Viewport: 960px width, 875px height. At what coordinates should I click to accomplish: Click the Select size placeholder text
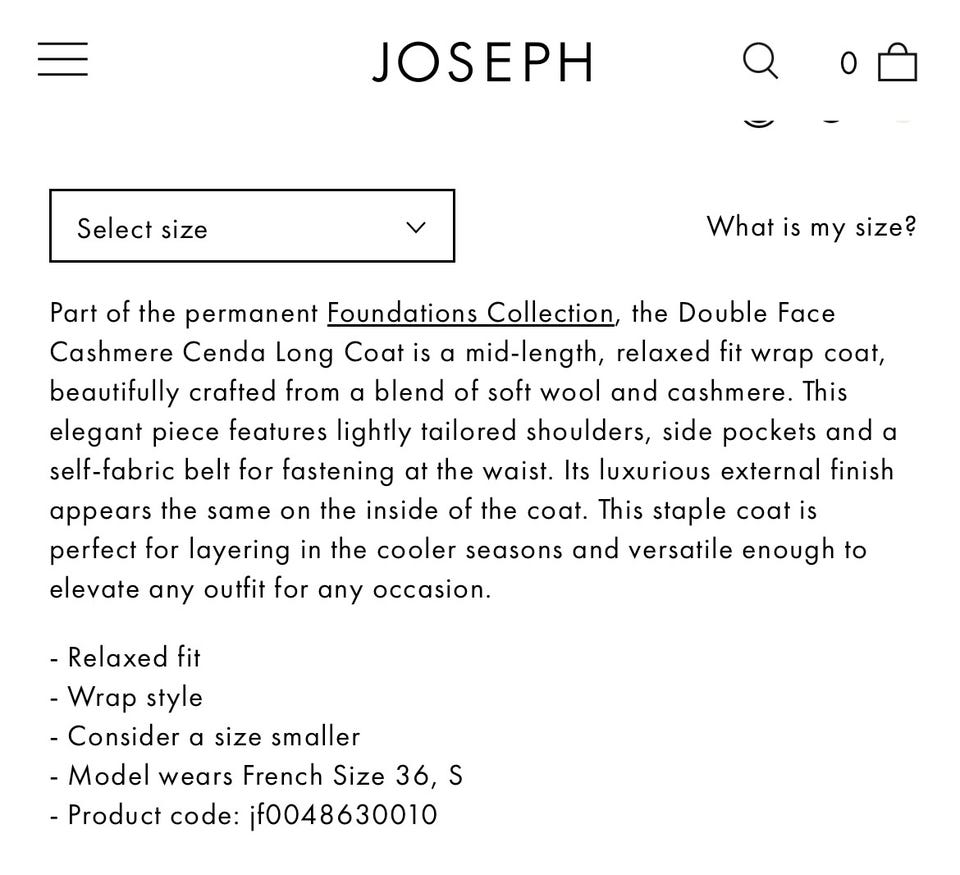coord(142,229)
